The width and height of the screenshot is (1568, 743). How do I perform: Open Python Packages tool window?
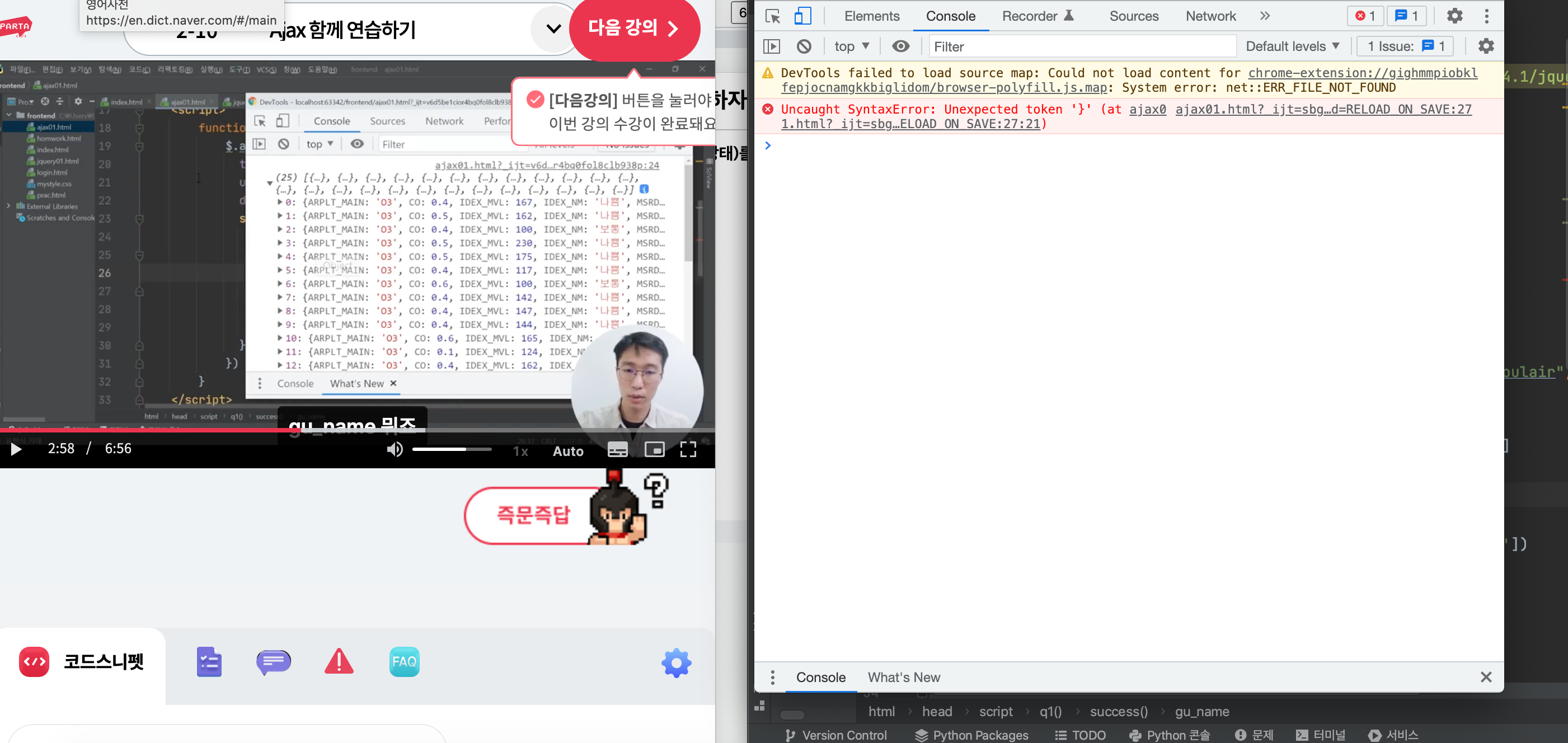pos(971,735)
